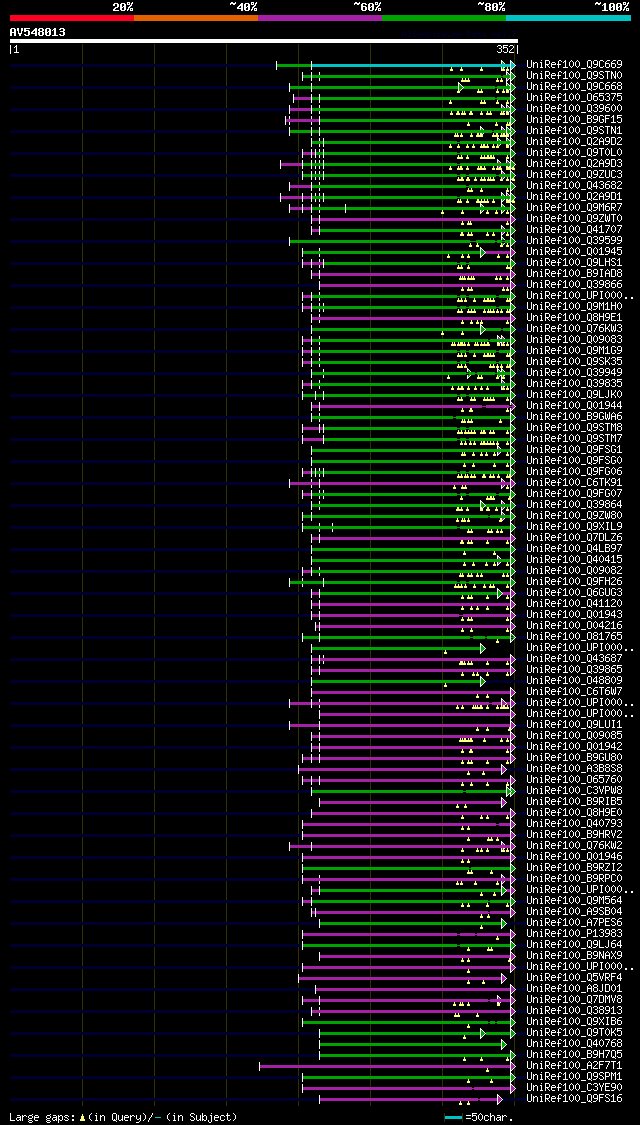The height and width of the screenshot is (1125, 640).
Task: Select hit label UniRef100_A7PES6
Action: point(574,923)
